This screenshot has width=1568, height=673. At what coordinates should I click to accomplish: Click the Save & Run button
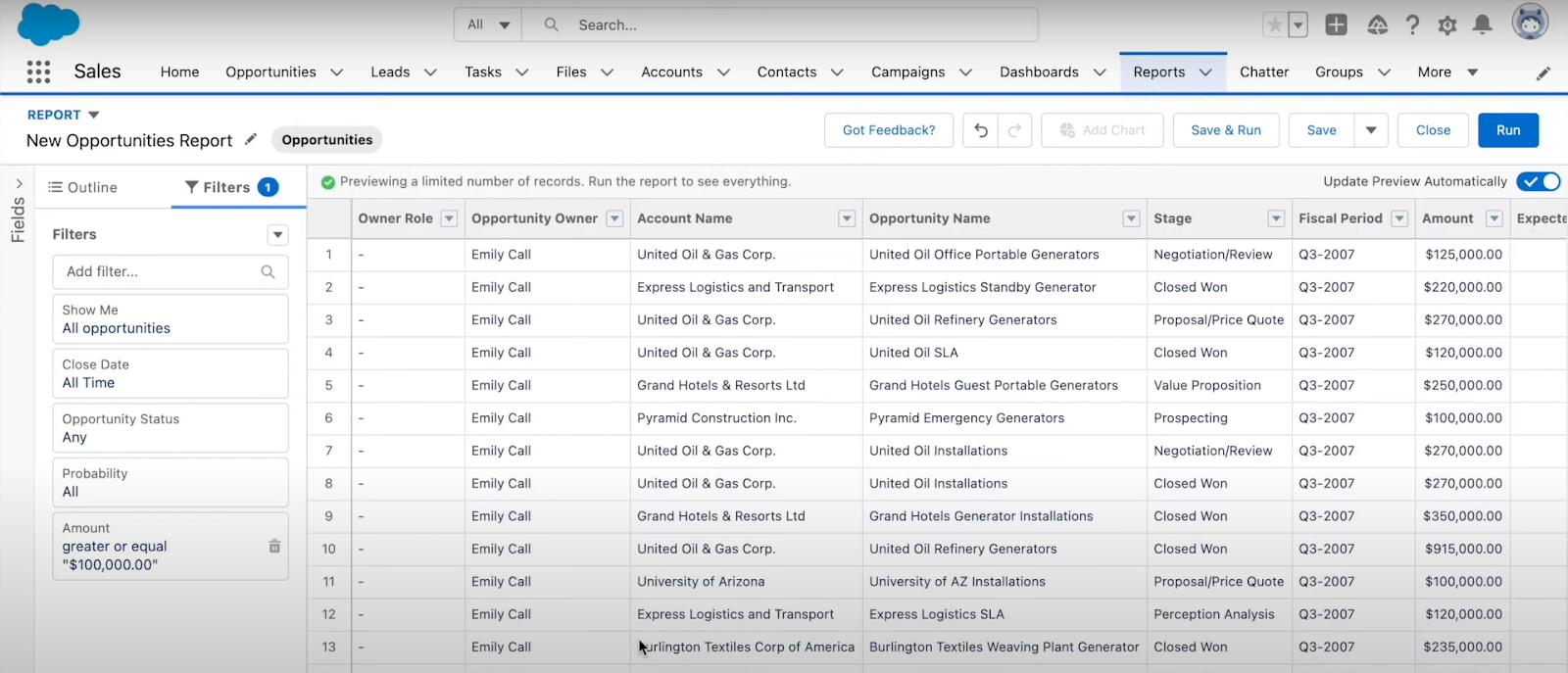coord(1226,130)
